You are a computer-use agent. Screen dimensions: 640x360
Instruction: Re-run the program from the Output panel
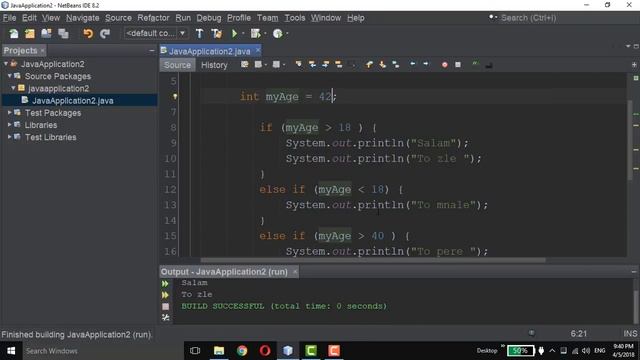click(165, 283)
